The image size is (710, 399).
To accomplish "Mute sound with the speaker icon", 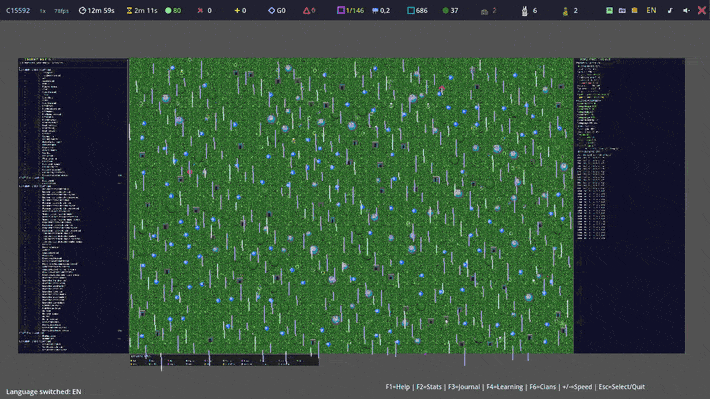I will pos(686,10).
